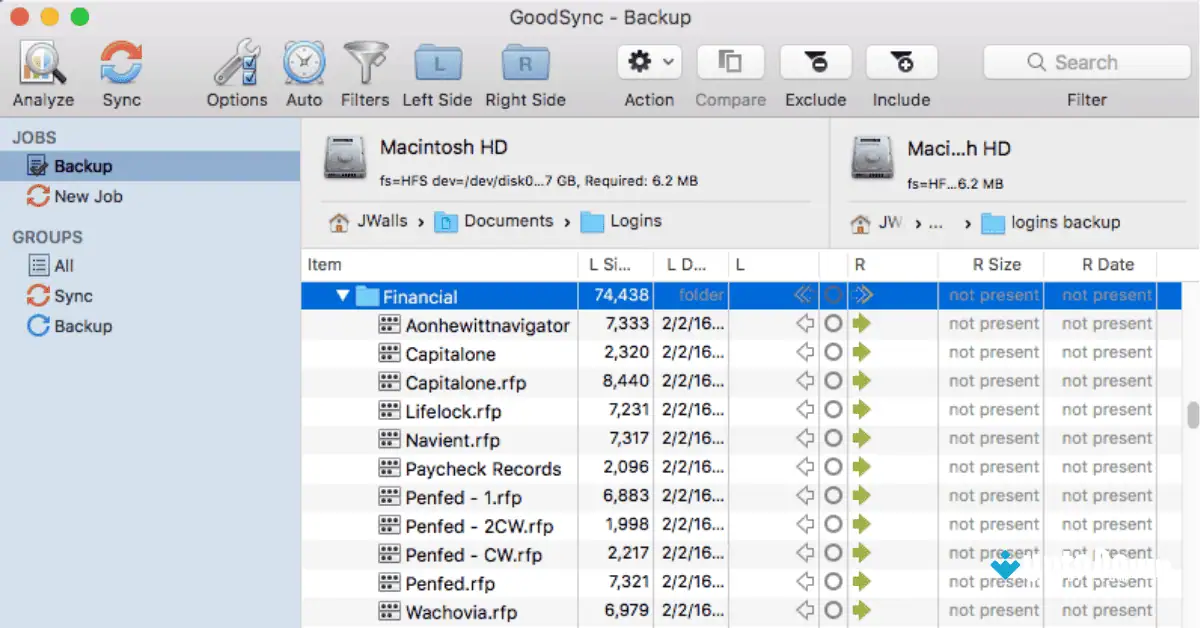Click the Left Side folder icon
The height and width of the screenshot is (628, 1200).
437,62
